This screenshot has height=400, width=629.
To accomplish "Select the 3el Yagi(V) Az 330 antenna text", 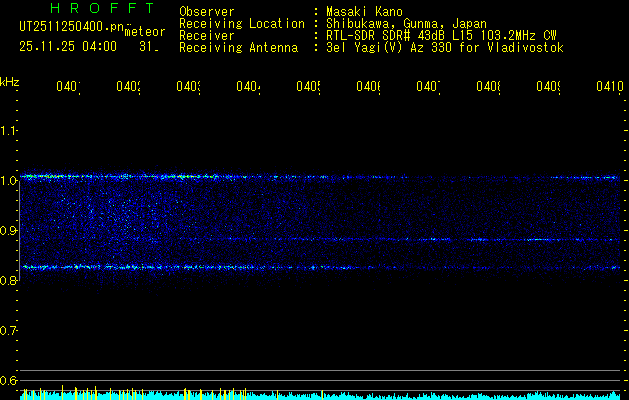I will click(445, 48).
